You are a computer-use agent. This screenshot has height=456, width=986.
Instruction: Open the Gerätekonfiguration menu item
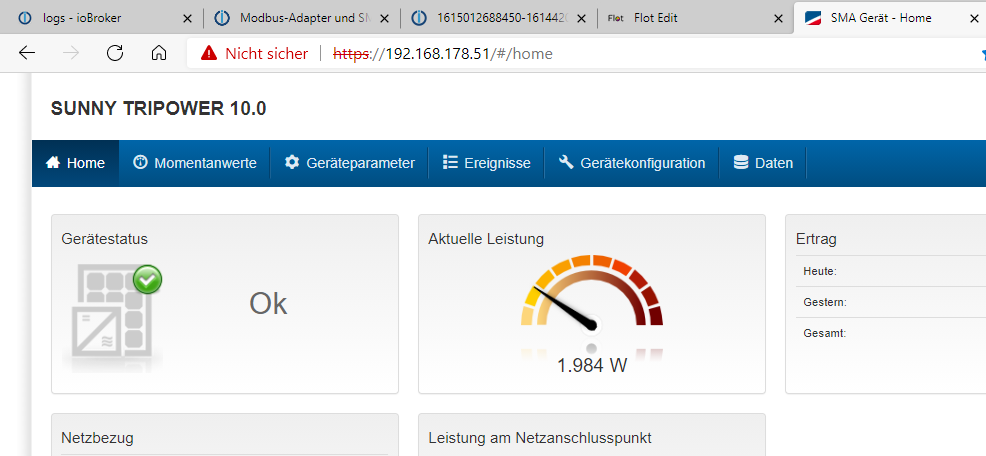tap(631, 164)
